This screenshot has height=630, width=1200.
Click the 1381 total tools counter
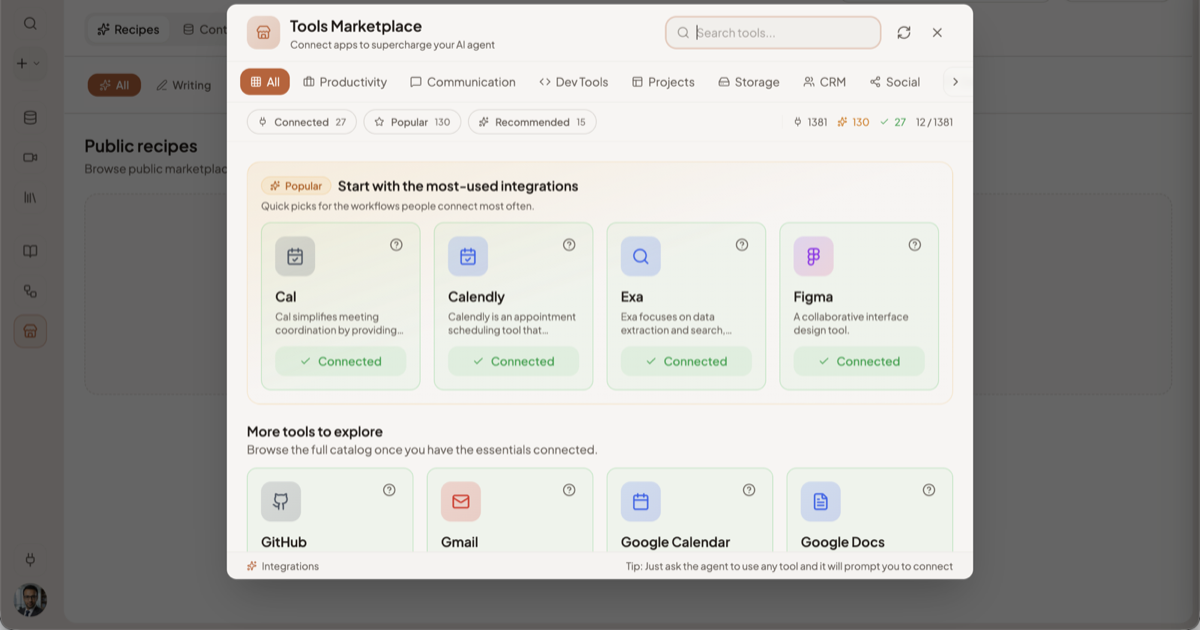point(810,122)
